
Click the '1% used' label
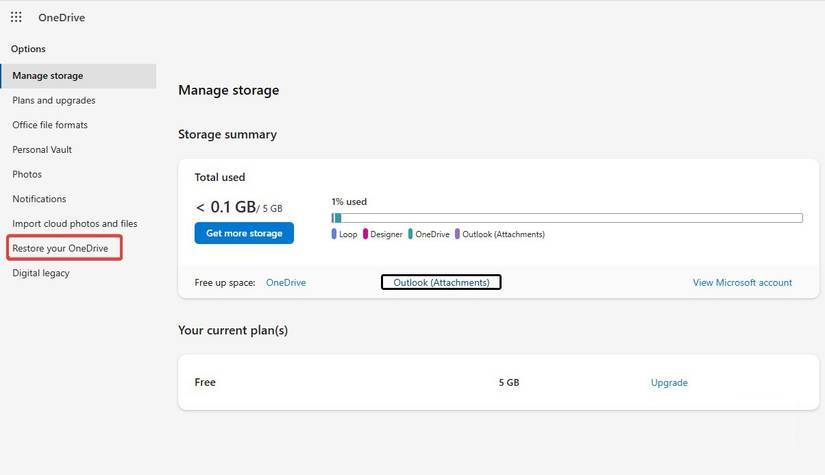349,202
